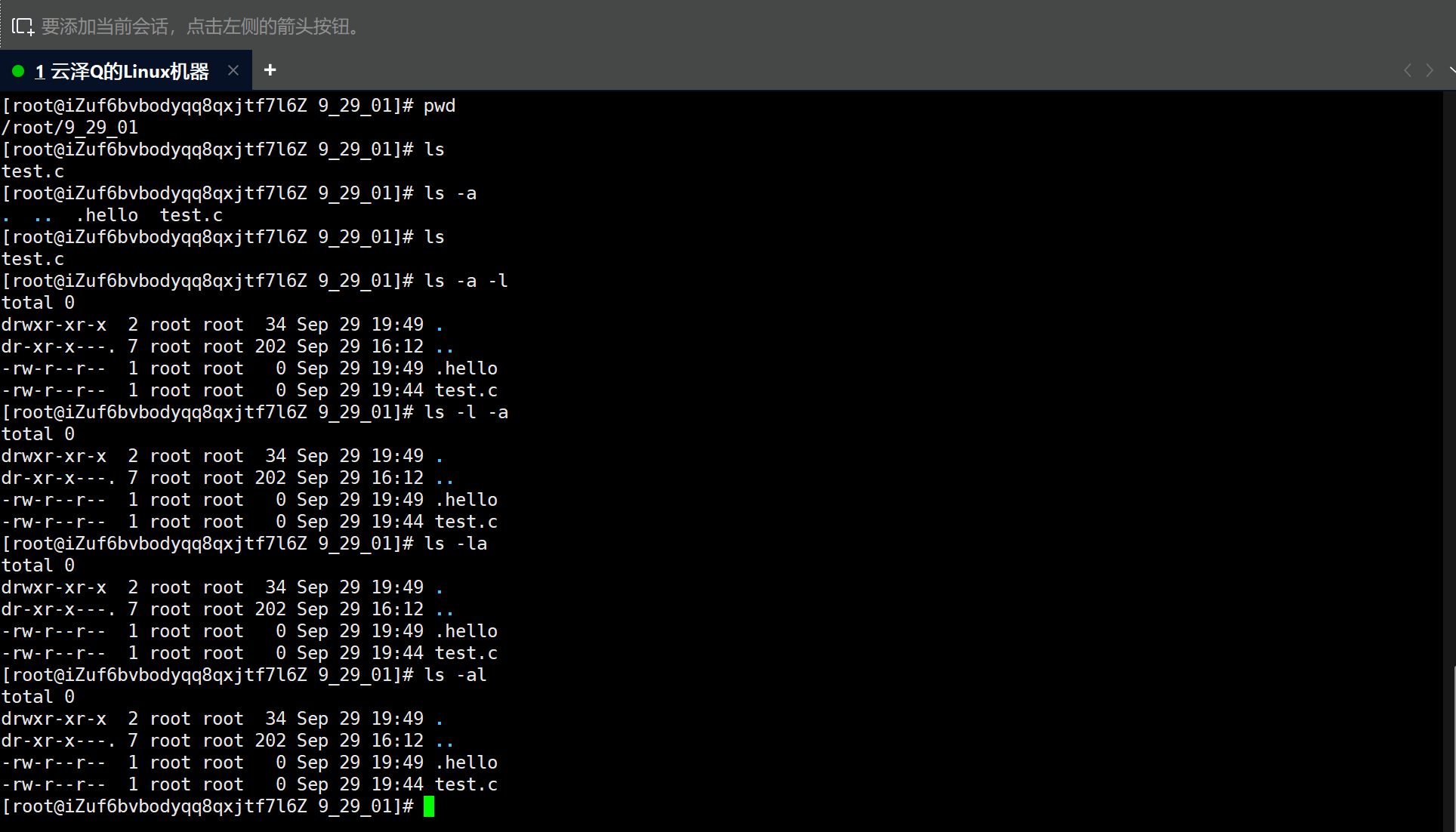Click the pwd command on first line
Screen dimensions: 1456x832
pos(440,106)
